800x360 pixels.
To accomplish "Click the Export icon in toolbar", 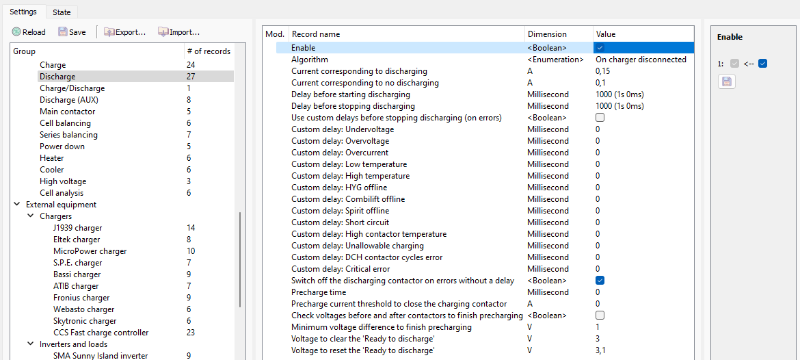I will click(x=109, y=32).
